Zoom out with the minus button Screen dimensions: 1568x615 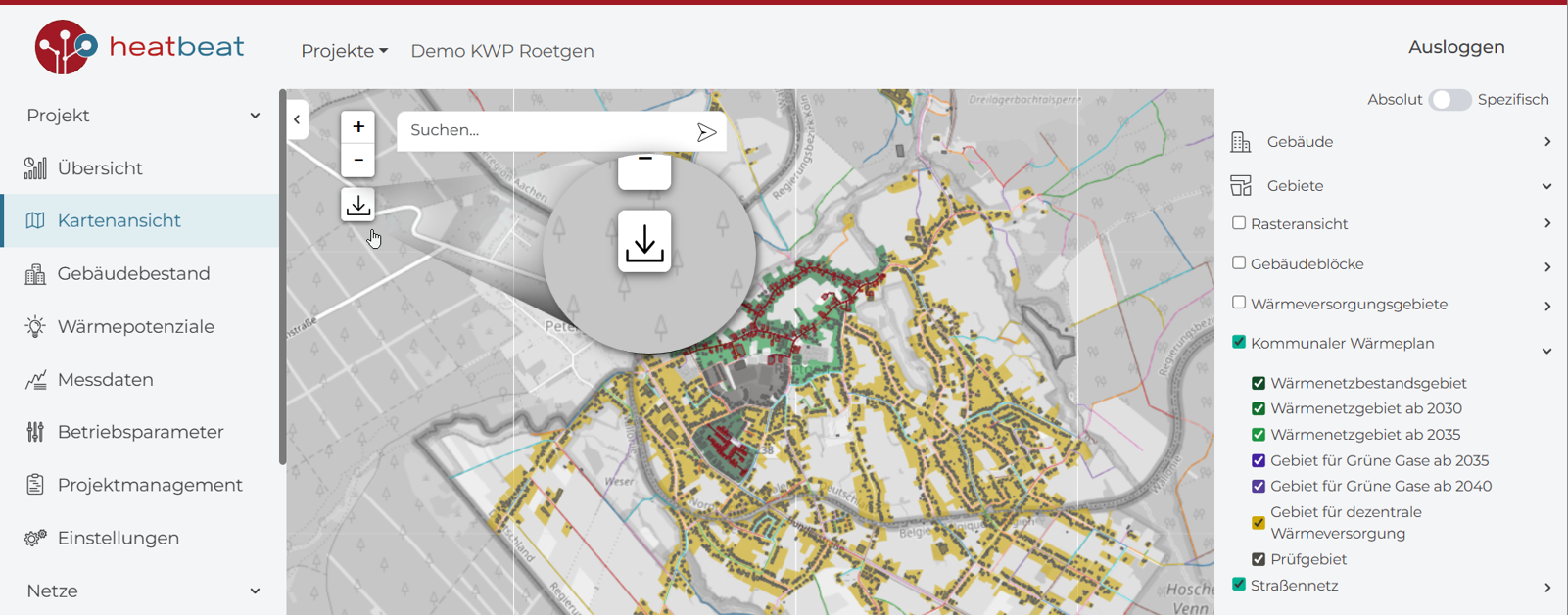point(358,160)
